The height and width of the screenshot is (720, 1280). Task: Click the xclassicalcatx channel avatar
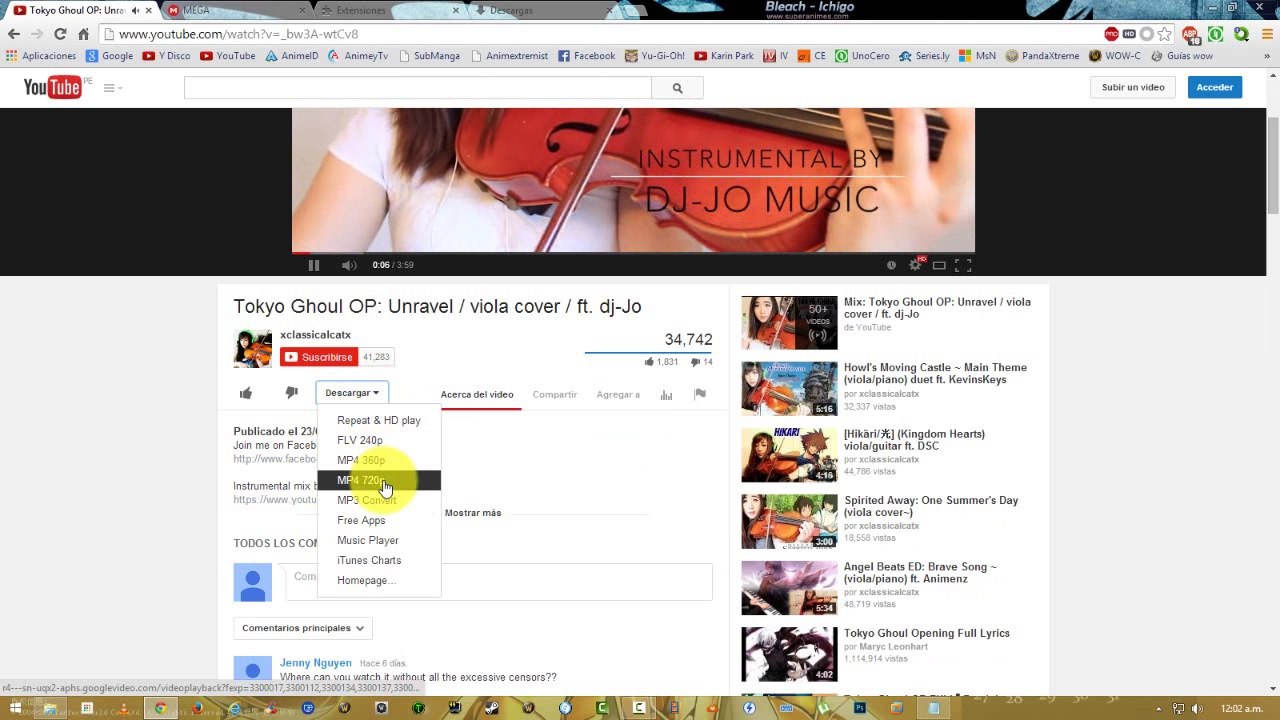pos(253,348)
